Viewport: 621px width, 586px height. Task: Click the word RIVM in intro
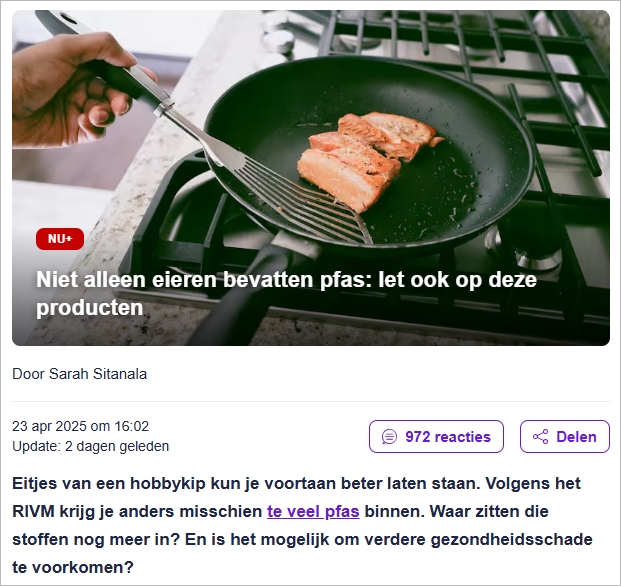click(x=33, y=511)
